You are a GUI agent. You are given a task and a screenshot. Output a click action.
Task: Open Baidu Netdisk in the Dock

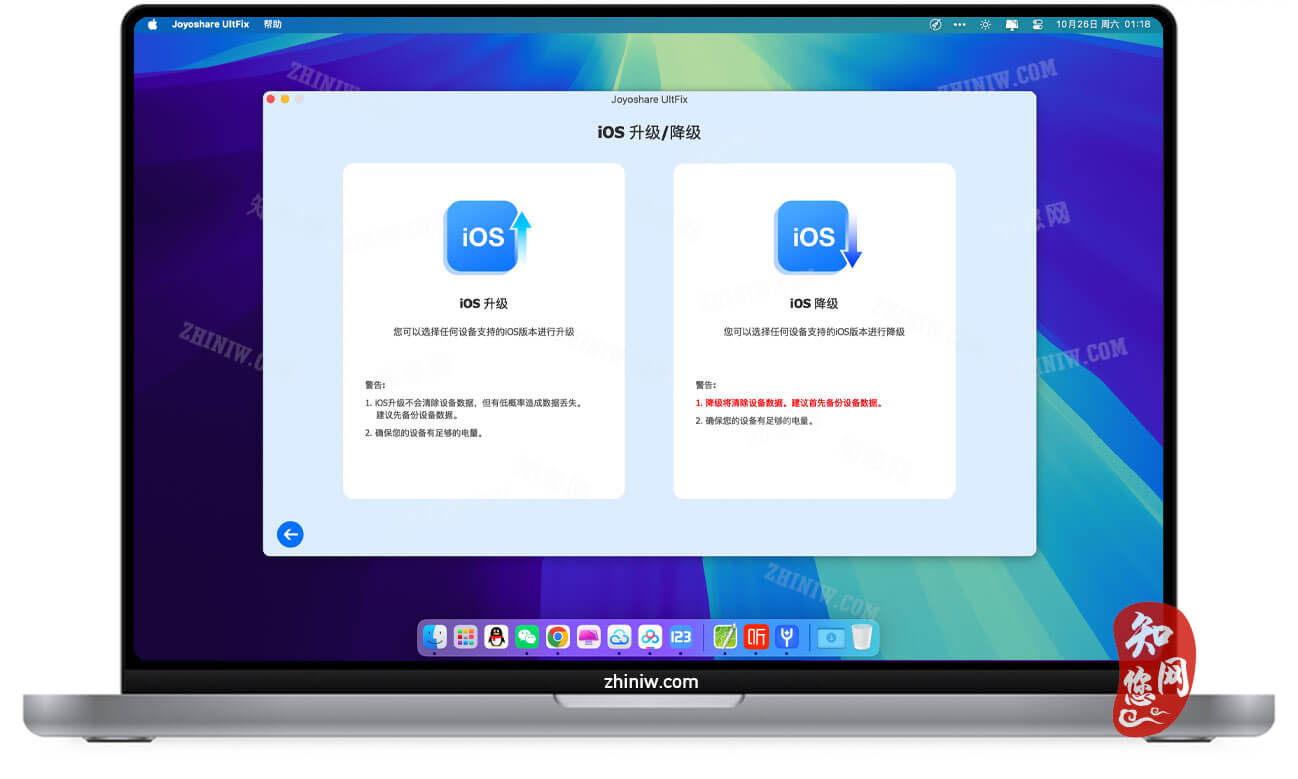[651, 637]
